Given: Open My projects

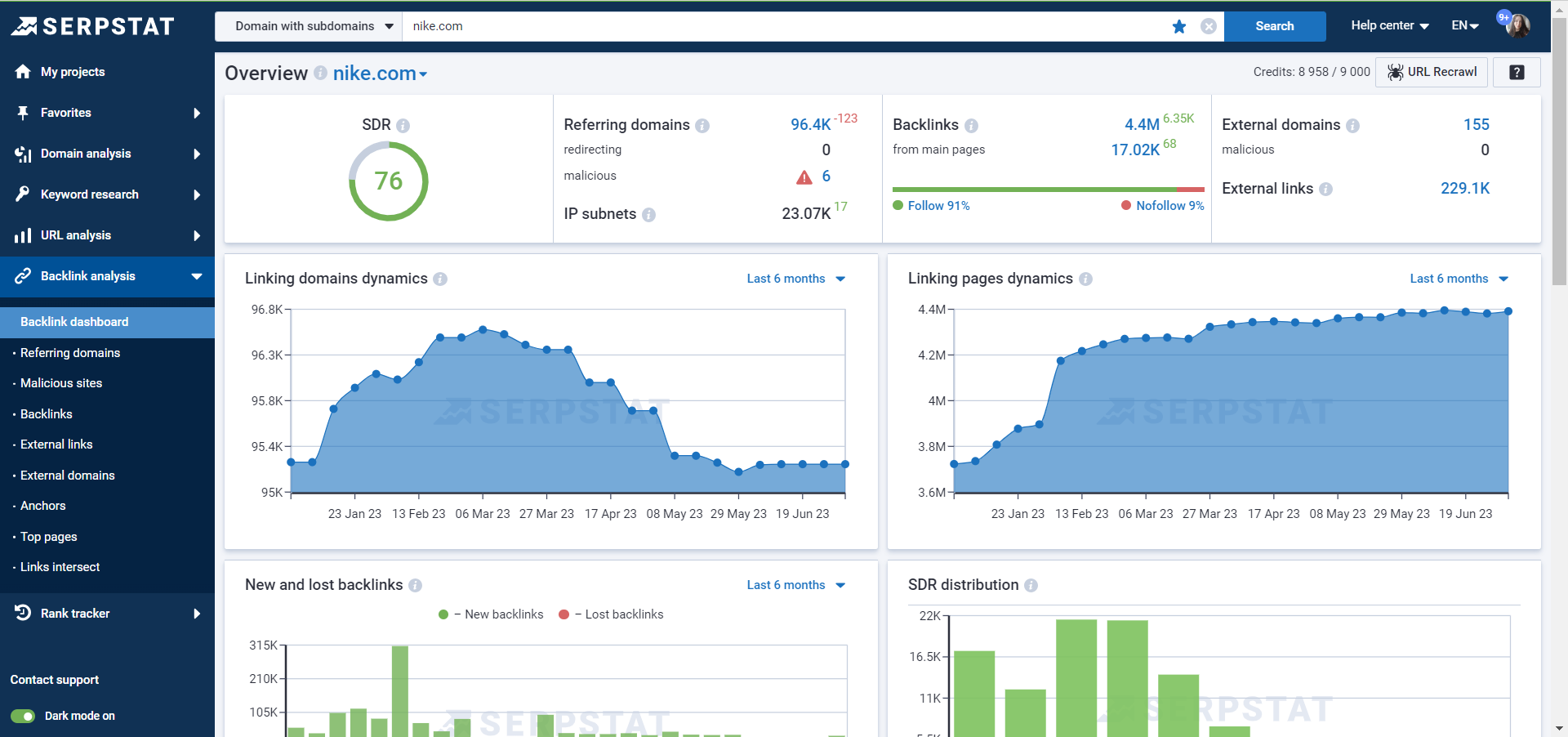Looking at the screenshot, I should (72, 72).
